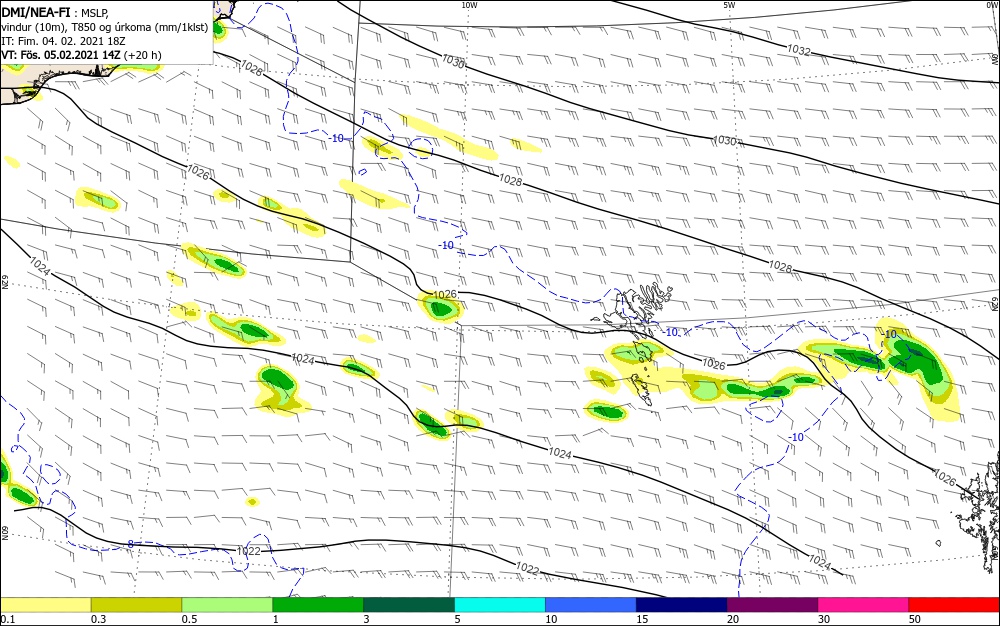This screenshot has width=1000, height=626.
Task: Click the DMI/NEA-FI title text
Action: tap(36, 12)
